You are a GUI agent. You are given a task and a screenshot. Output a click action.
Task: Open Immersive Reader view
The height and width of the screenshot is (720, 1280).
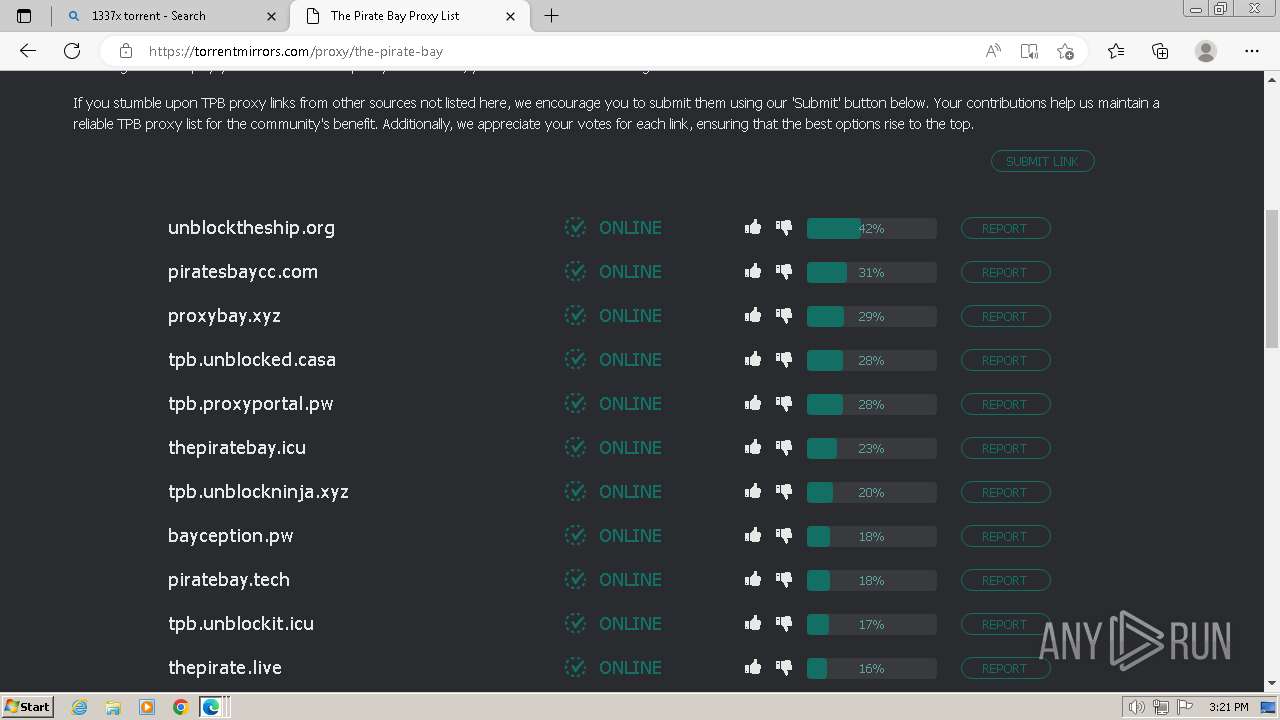(1029, 51)
